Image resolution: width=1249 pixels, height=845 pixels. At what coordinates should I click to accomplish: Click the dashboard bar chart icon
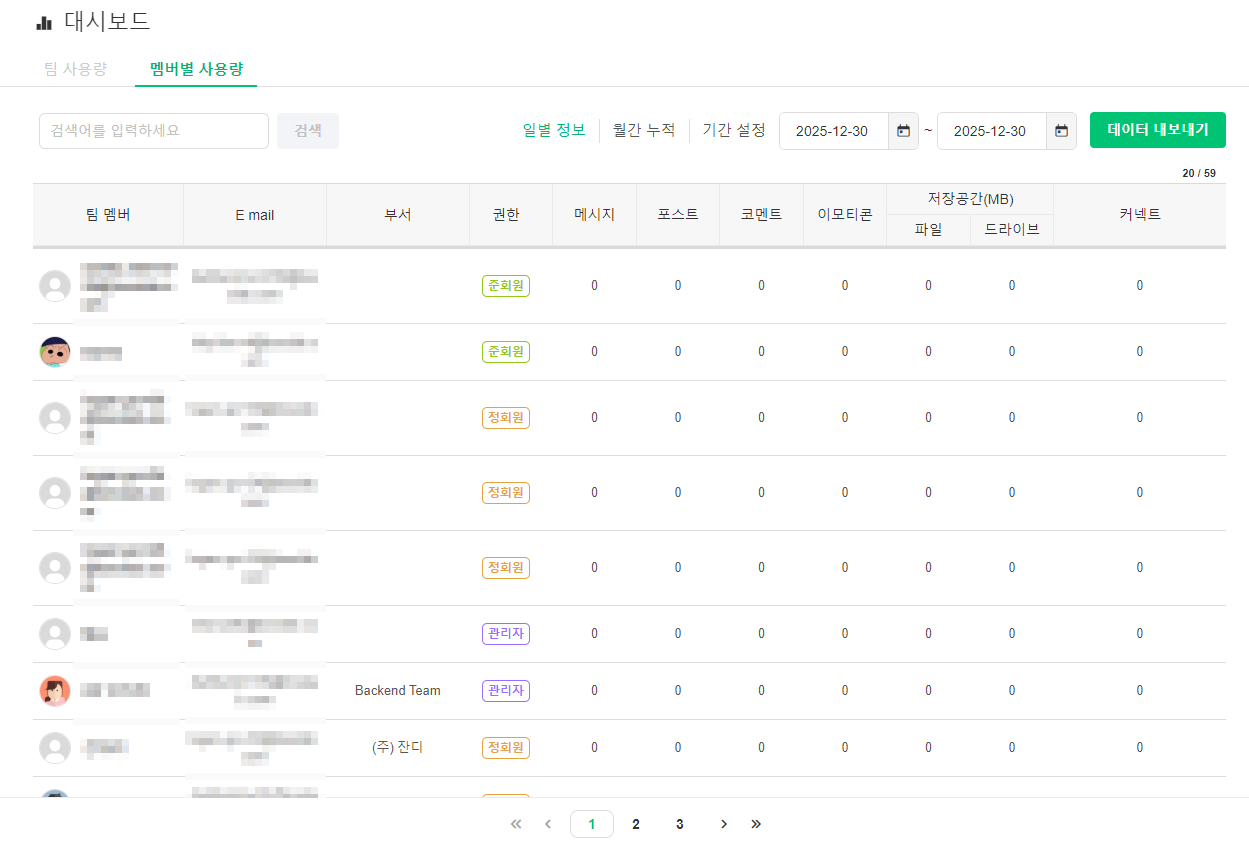pos(44,22)
